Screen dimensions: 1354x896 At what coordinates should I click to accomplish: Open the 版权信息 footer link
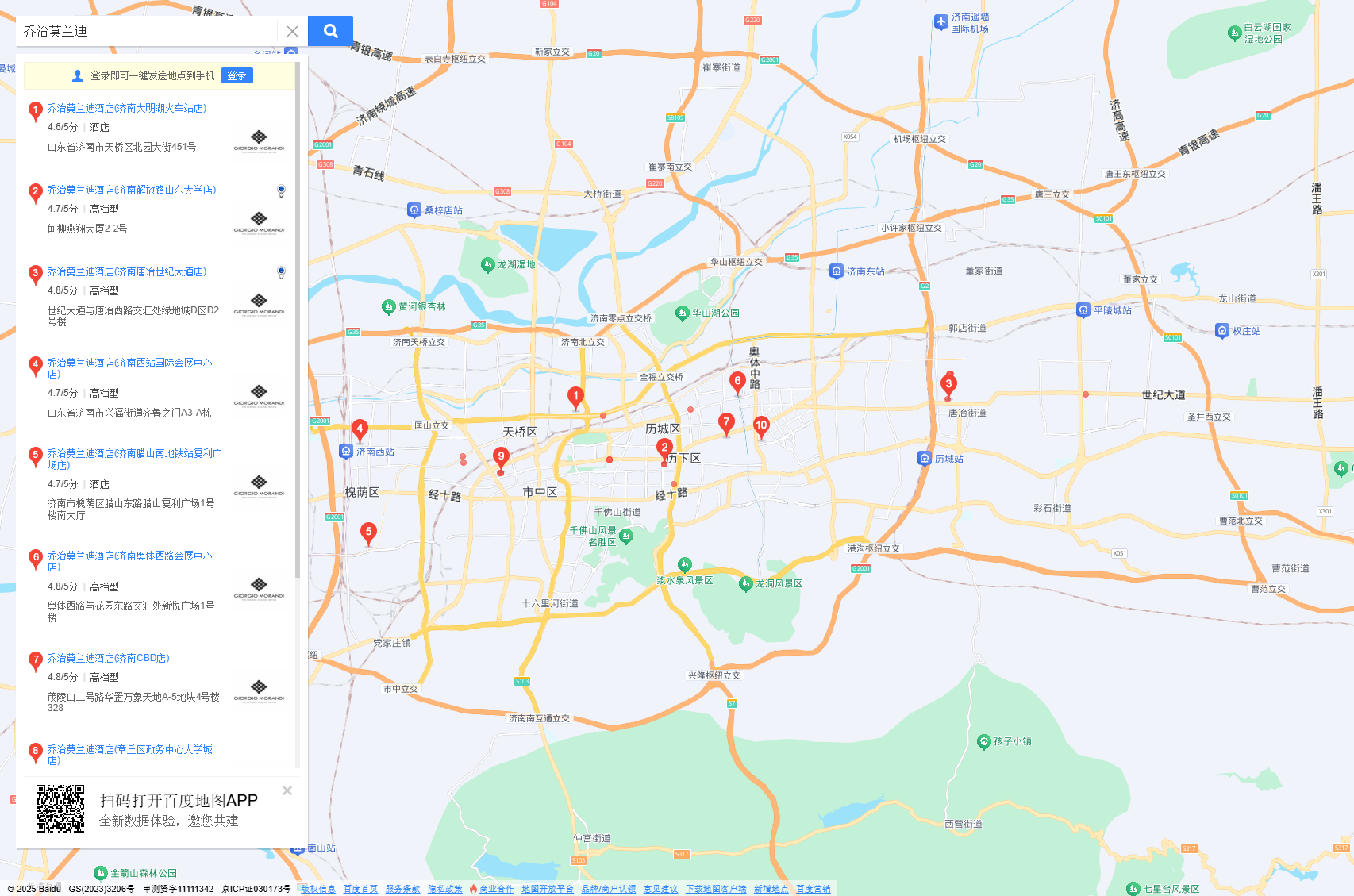(x=318, y=889)
